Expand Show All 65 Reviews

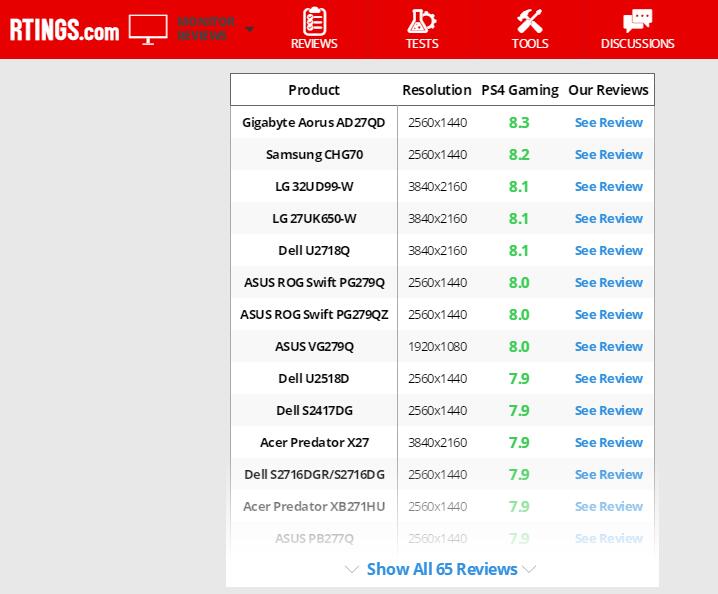(x=442, y=569)
